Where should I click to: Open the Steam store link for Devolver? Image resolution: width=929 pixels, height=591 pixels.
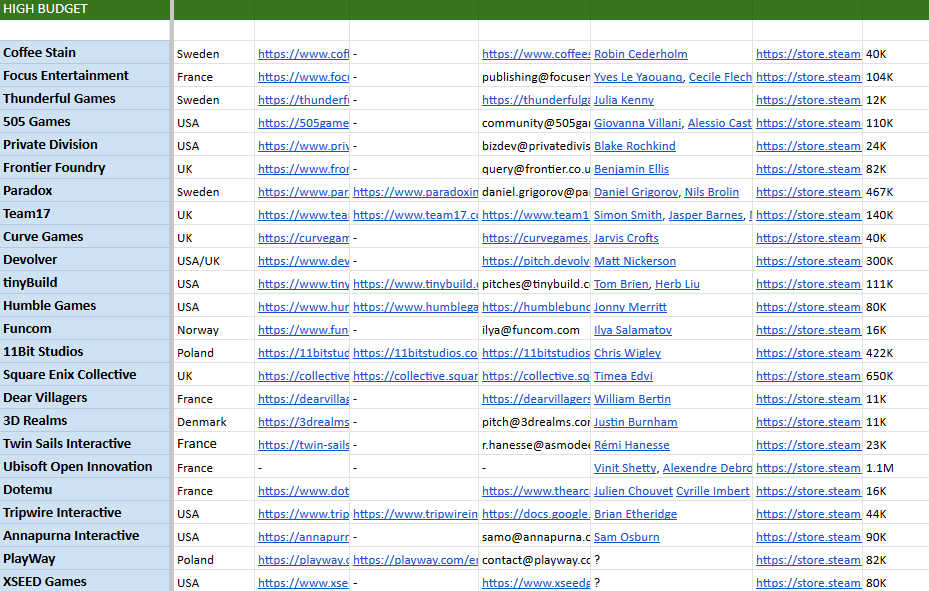point(808,261)
